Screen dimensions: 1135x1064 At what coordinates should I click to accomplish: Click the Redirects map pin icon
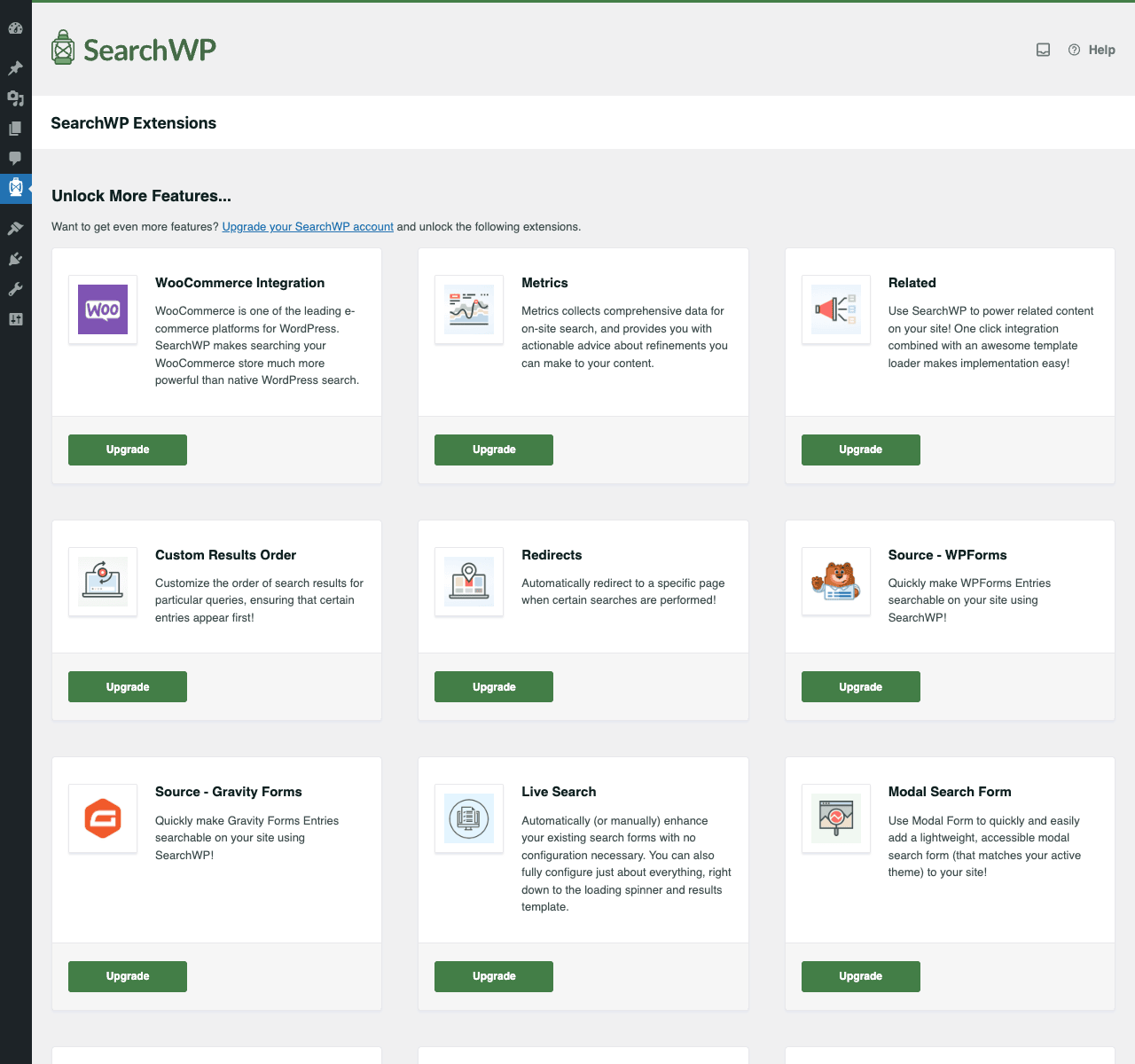(x=469, y=582)
